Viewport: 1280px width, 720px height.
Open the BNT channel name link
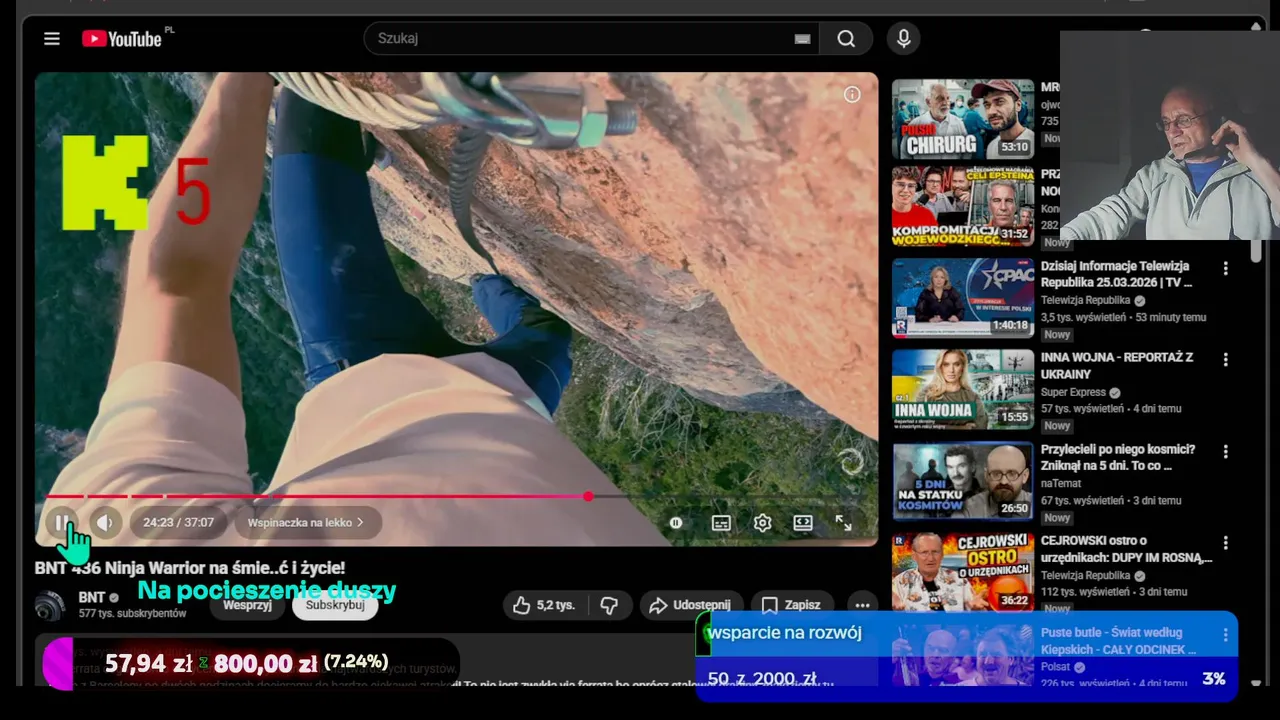(x=91, y=598)
